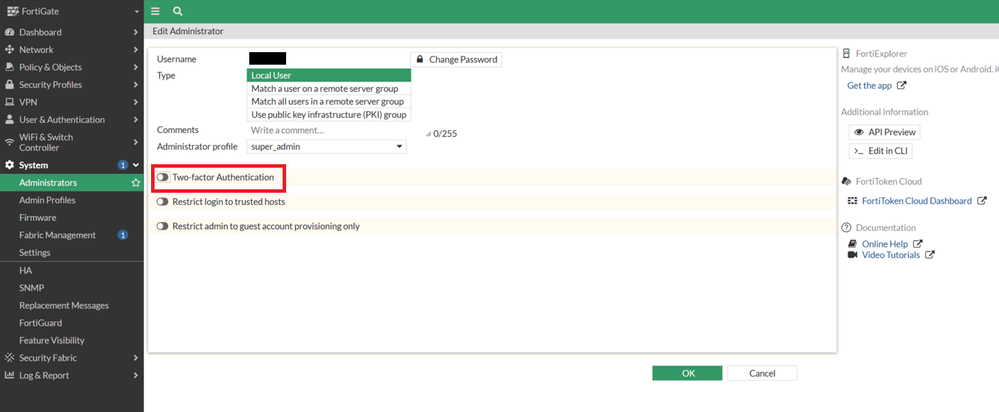
Task: Select Match all users in a remote server group
Action: [x=329, y=102]
